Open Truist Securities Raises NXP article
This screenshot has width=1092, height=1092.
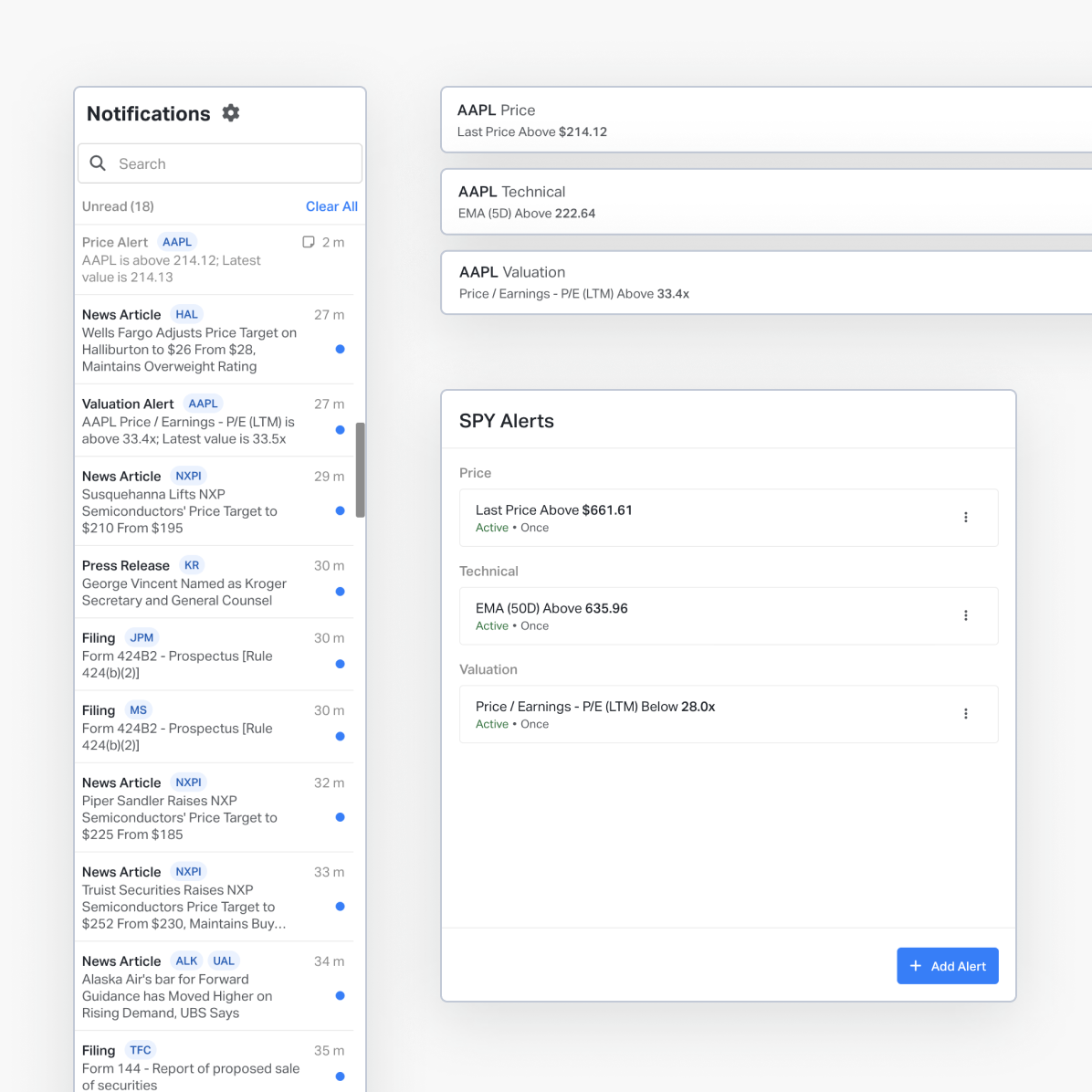click(x=215, y=897)
